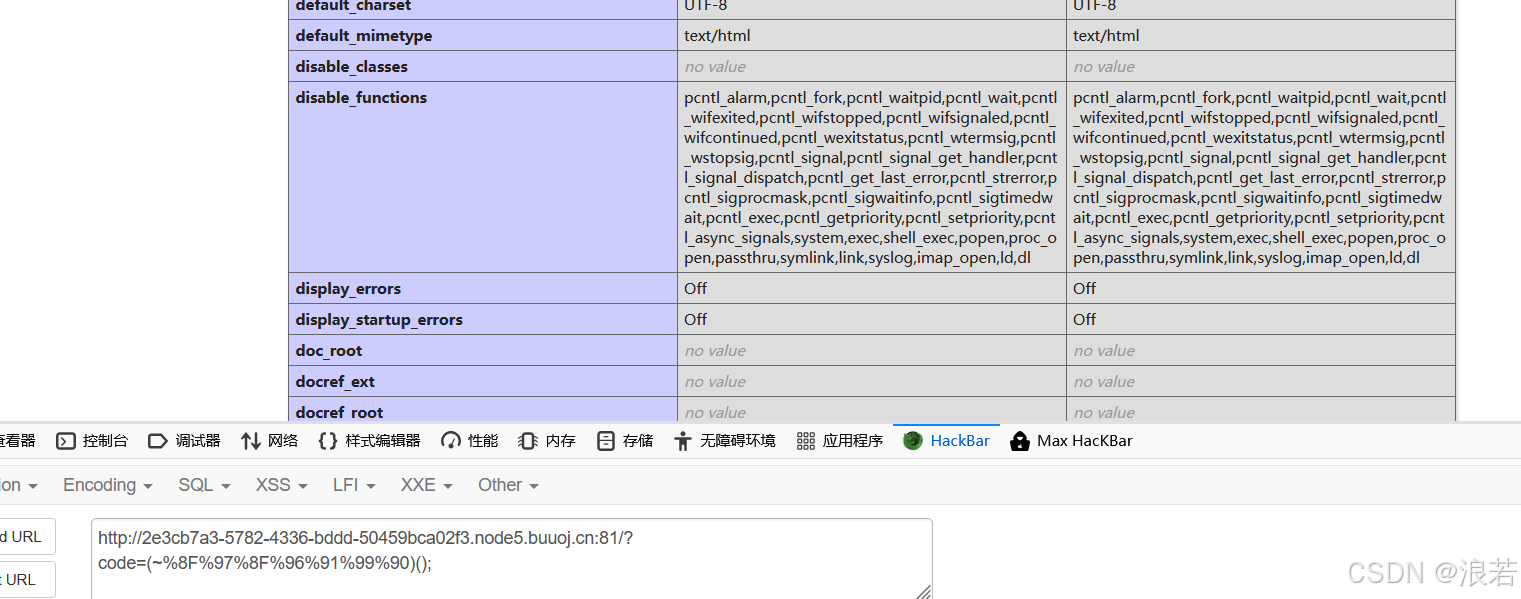Open the Performance panel
Screen dimensions: 1521x599
pos(469,440)
